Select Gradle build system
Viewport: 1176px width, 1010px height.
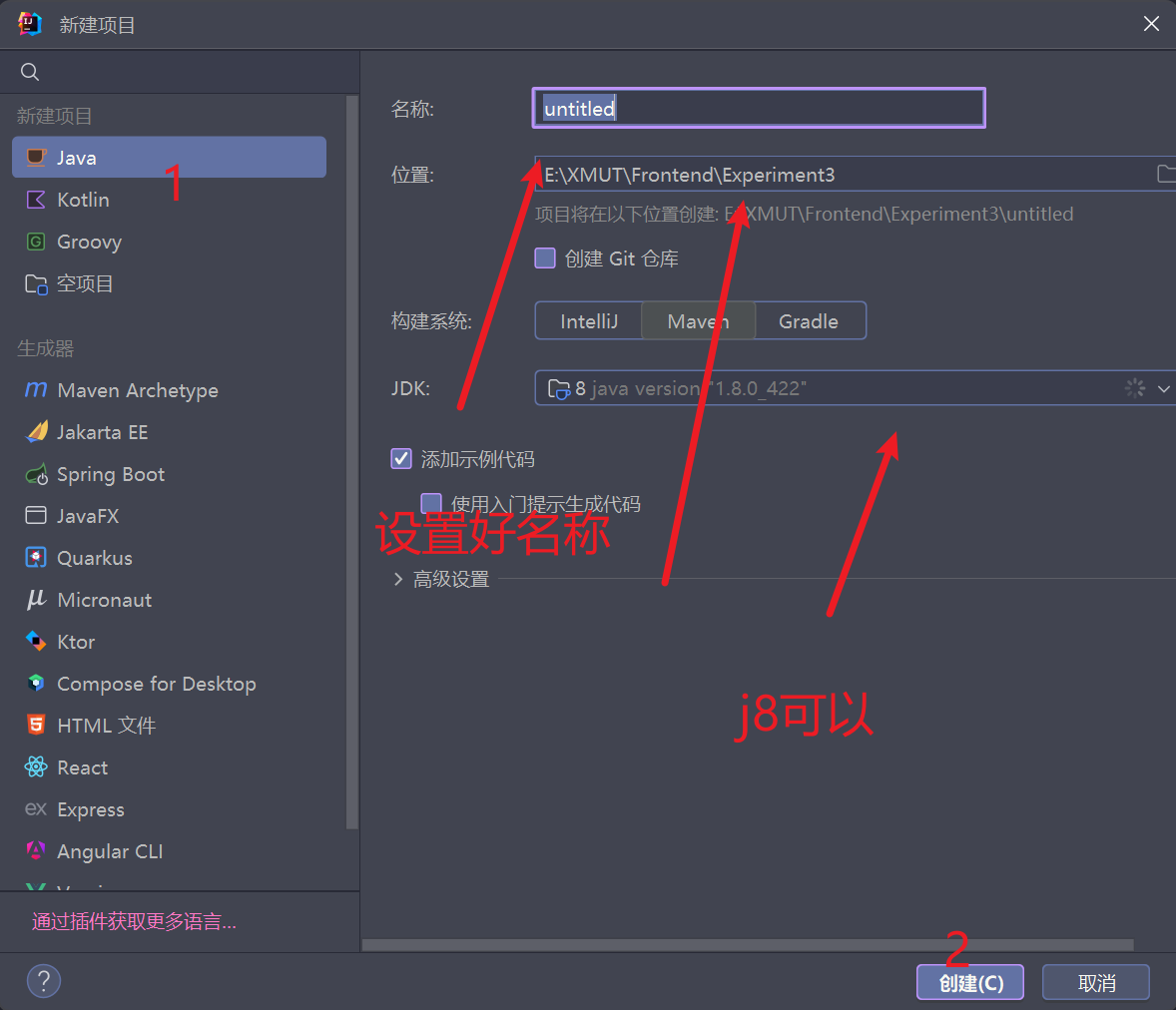tap(810, 321)
